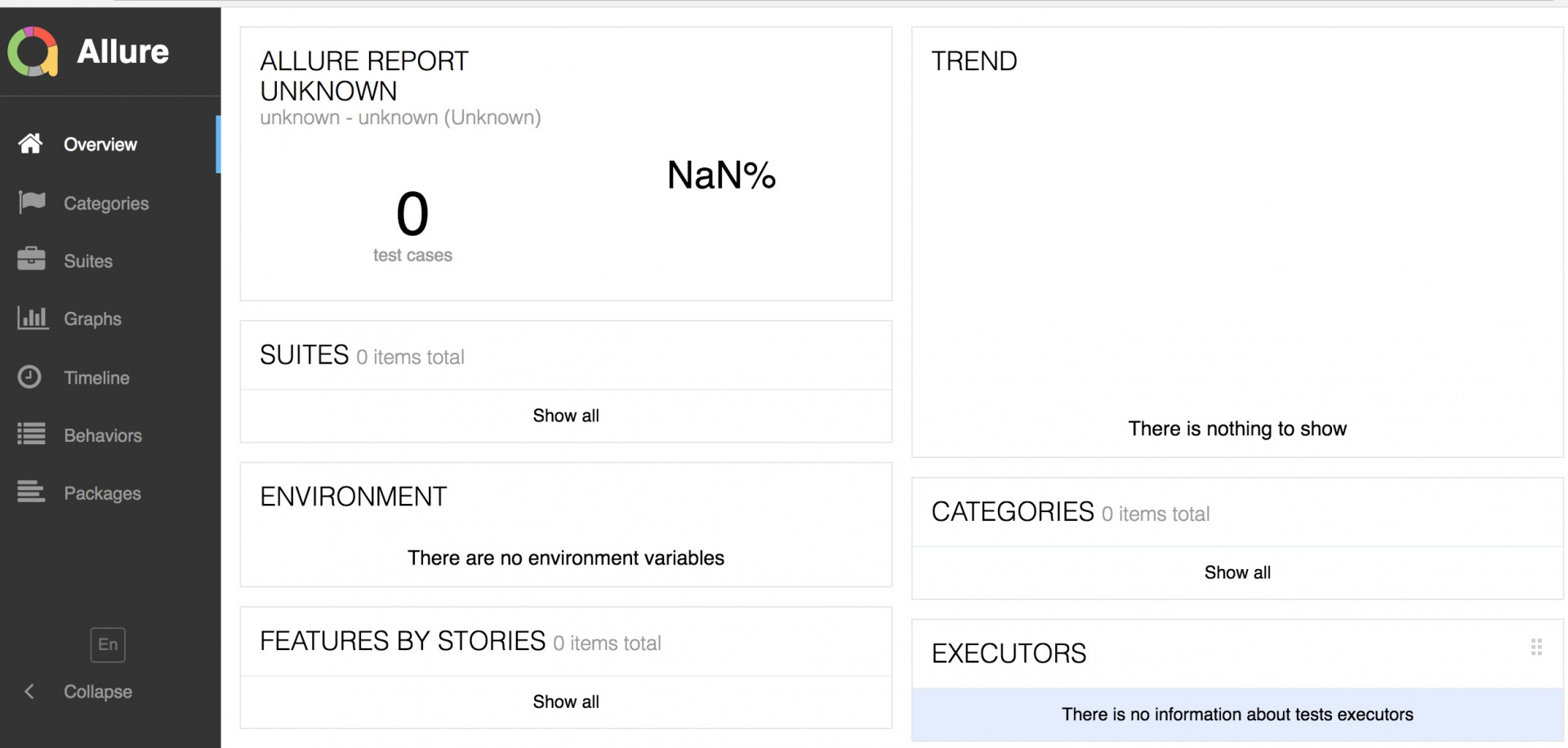The width and height of the screenshot is (1568, 748).
Task: Click the Collapse label in the sidebar
Action: tap(98, 692)
